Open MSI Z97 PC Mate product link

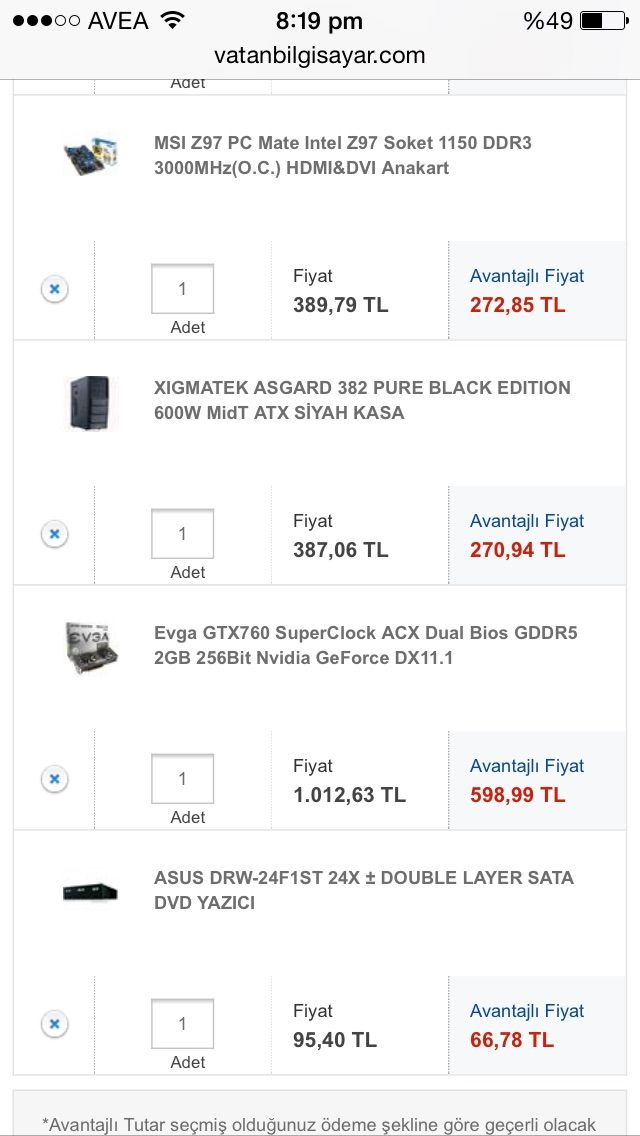pos(342,155)
